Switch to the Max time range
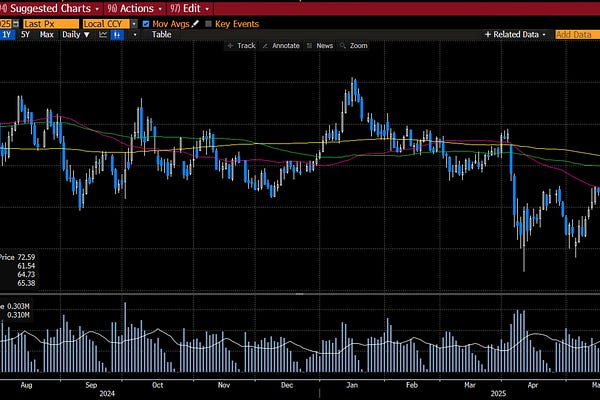 pos(47,34)
